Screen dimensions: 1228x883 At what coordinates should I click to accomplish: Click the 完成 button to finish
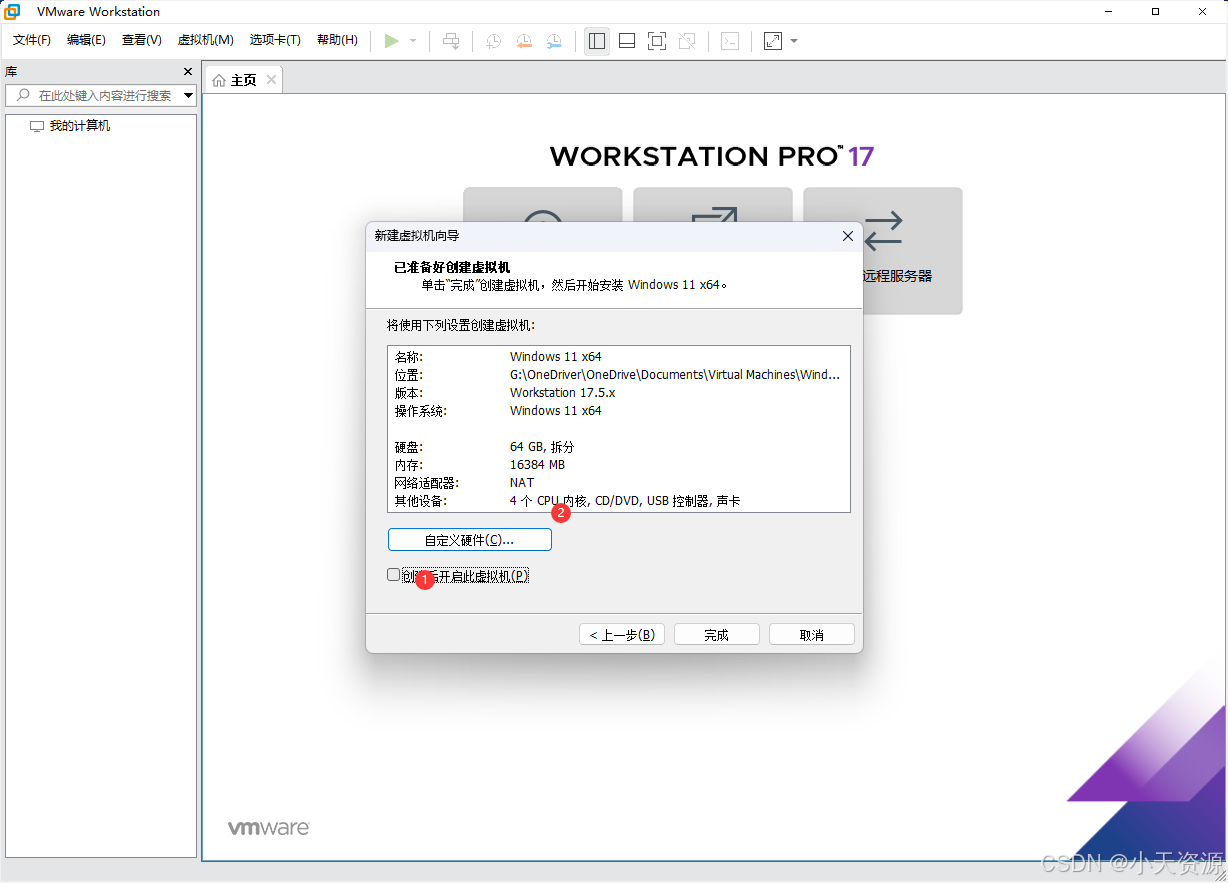pos(716,633)
